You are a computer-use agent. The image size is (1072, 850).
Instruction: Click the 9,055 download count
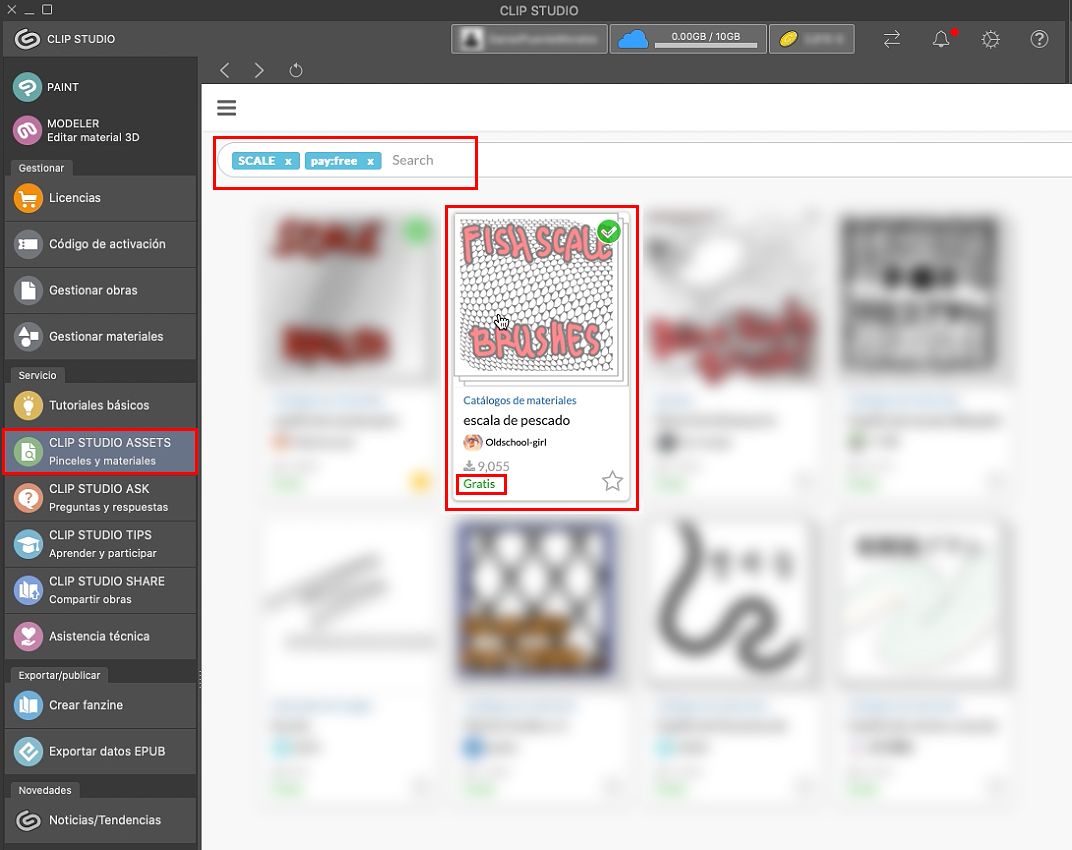486,466
